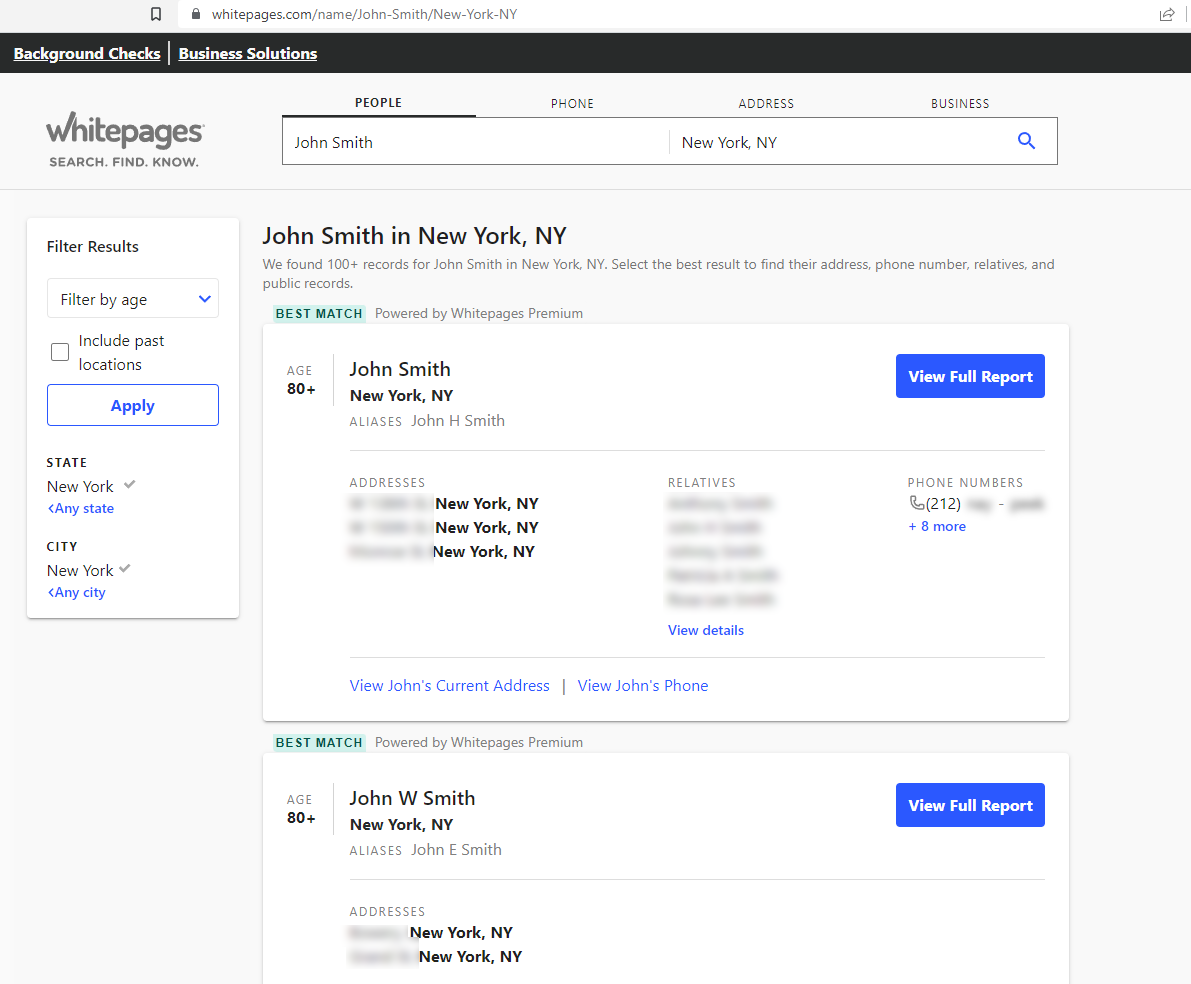Click the first blurred relative name

point(720,503)
